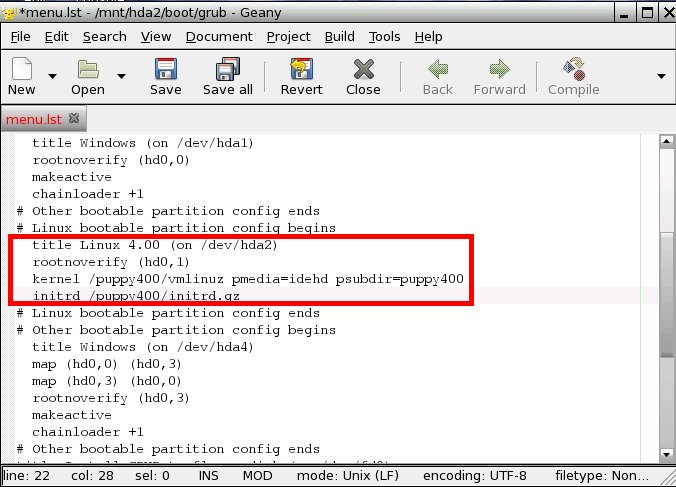Open the Document menu
This screenshot has width=676, height=487.
pyautogui.click(x=218, y=36)
